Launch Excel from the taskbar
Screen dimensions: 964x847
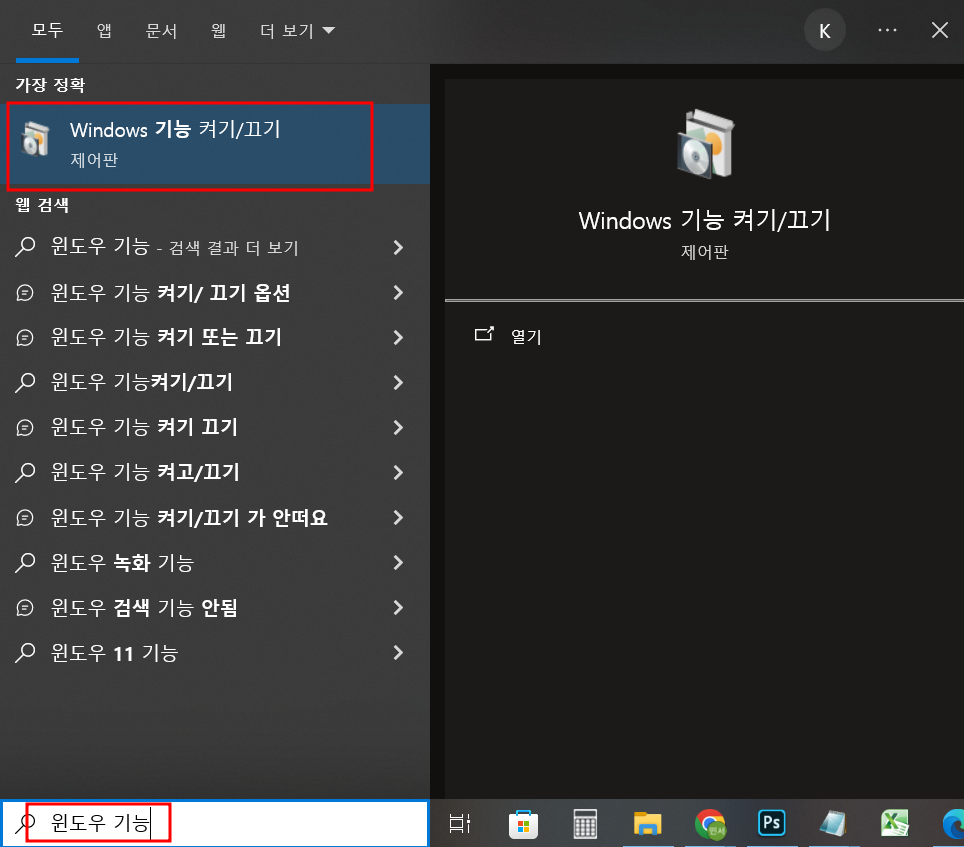[895, 823]
